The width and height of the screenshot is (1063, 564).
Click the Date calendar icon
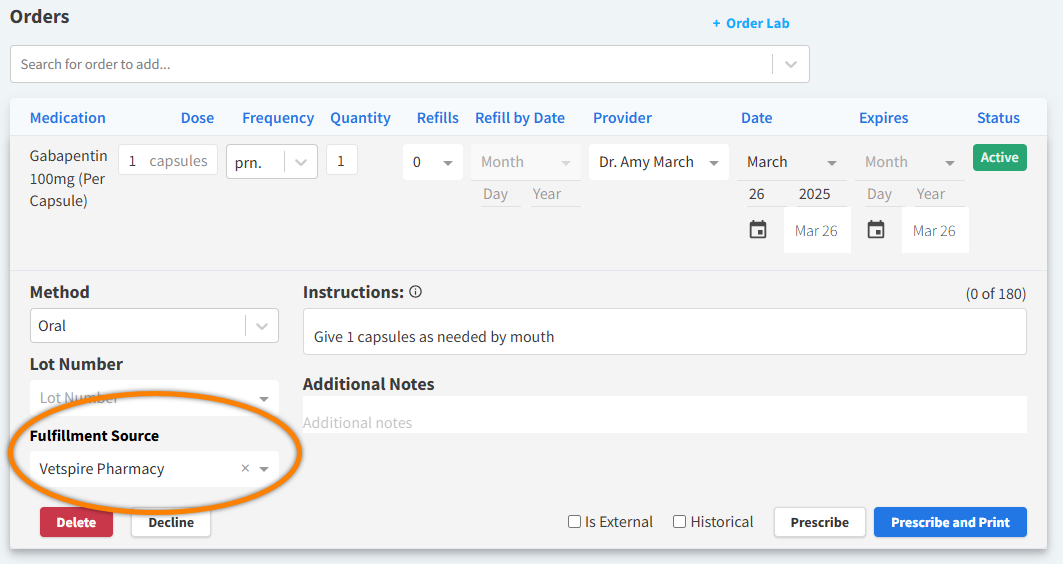758,230
